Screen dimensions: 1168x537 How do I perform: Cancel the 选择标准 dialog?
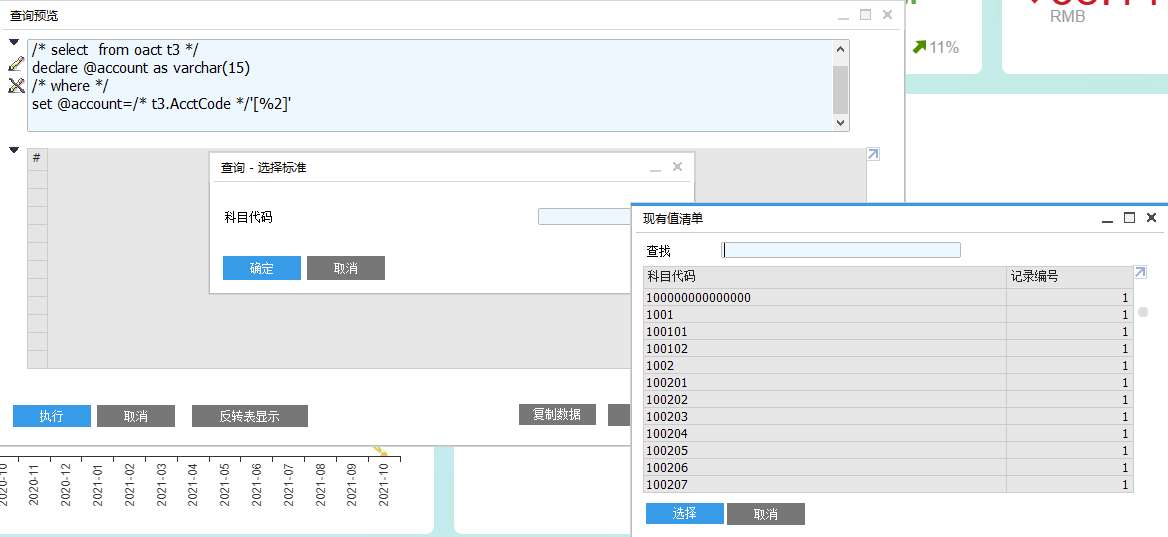coord(345,268)
